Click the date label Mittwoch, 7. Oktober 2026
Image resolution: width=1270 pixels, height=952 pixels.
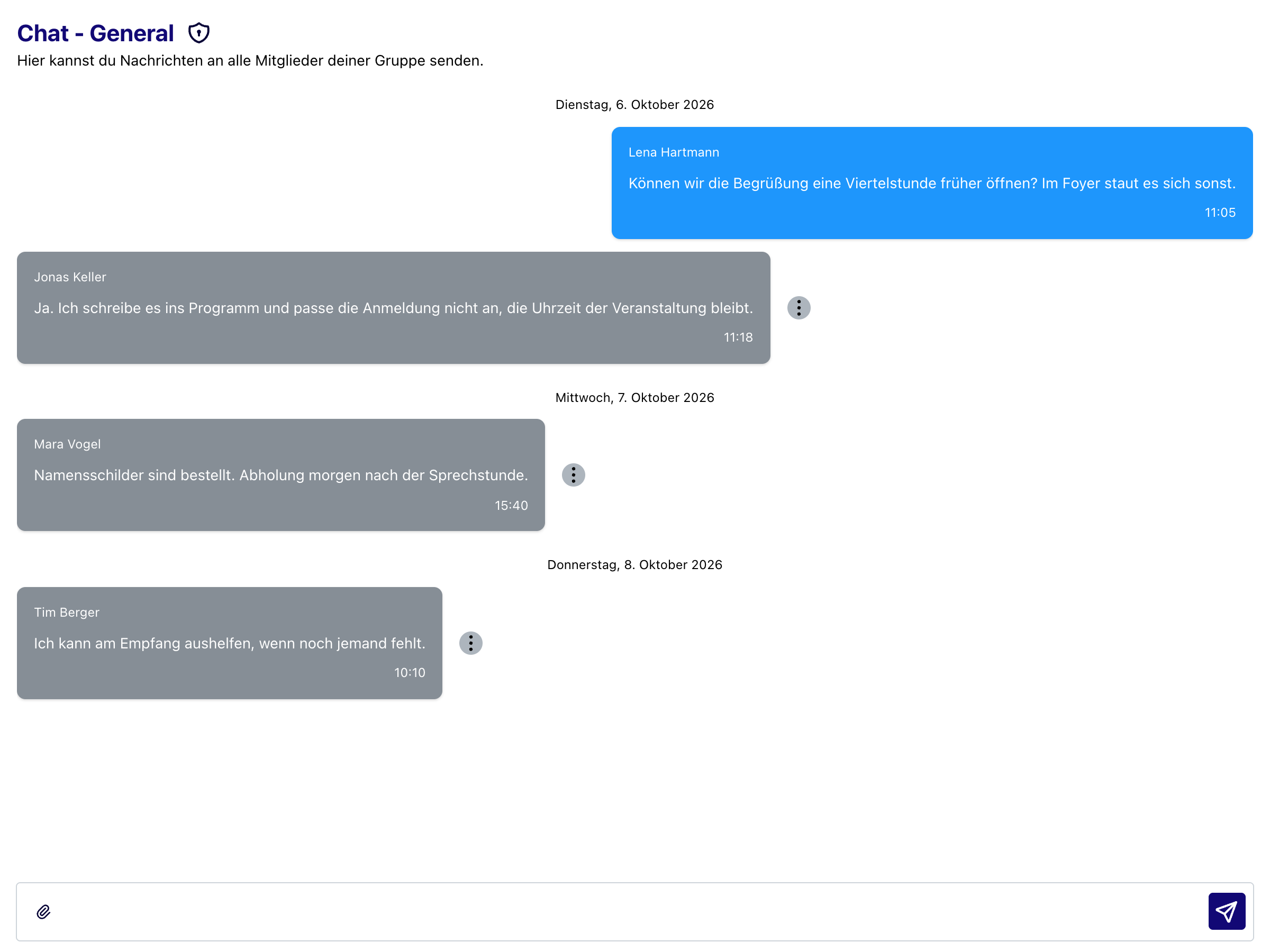634,398
